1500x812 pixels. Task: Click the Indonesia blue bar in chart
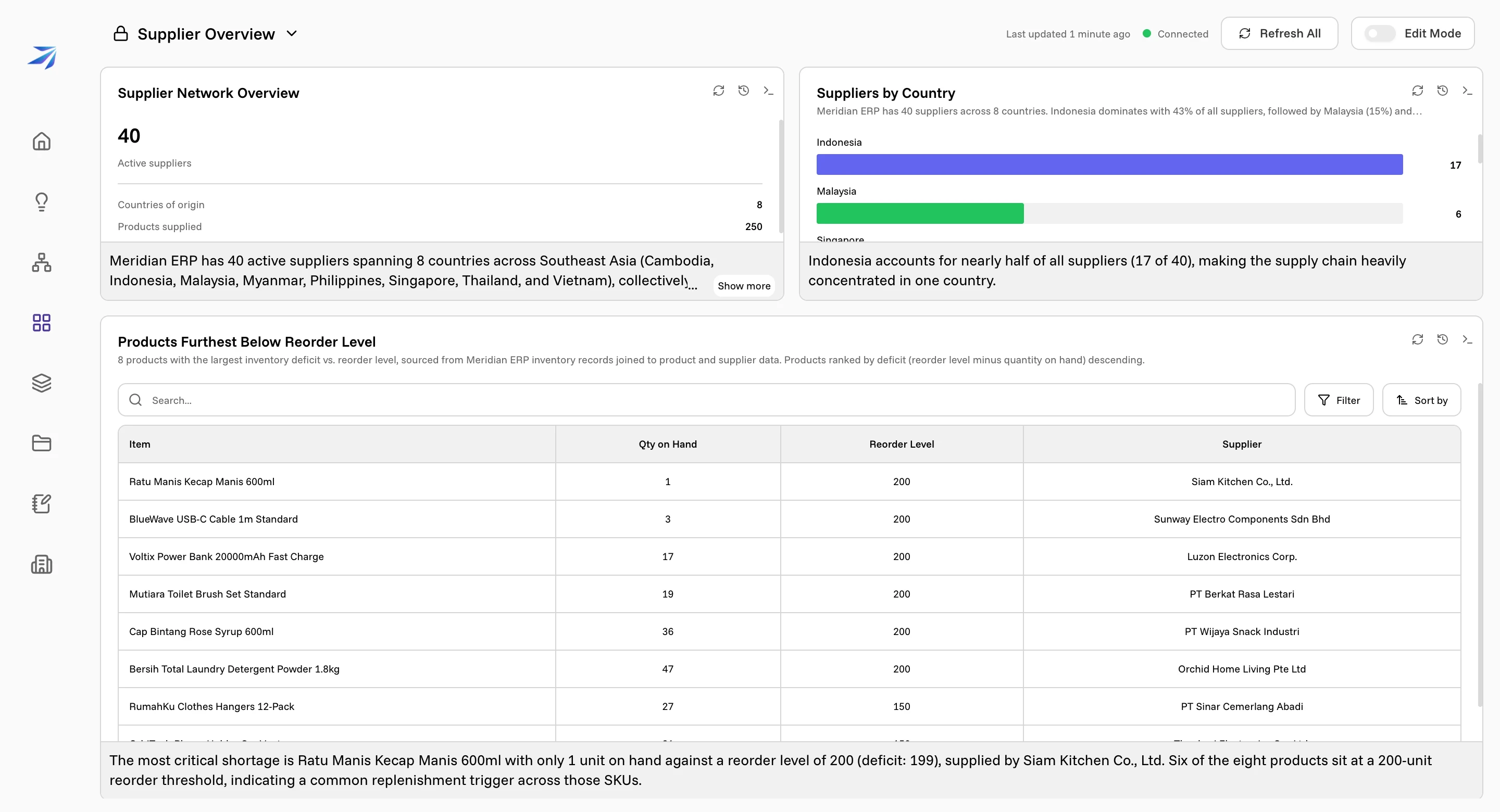(1109, 164)
